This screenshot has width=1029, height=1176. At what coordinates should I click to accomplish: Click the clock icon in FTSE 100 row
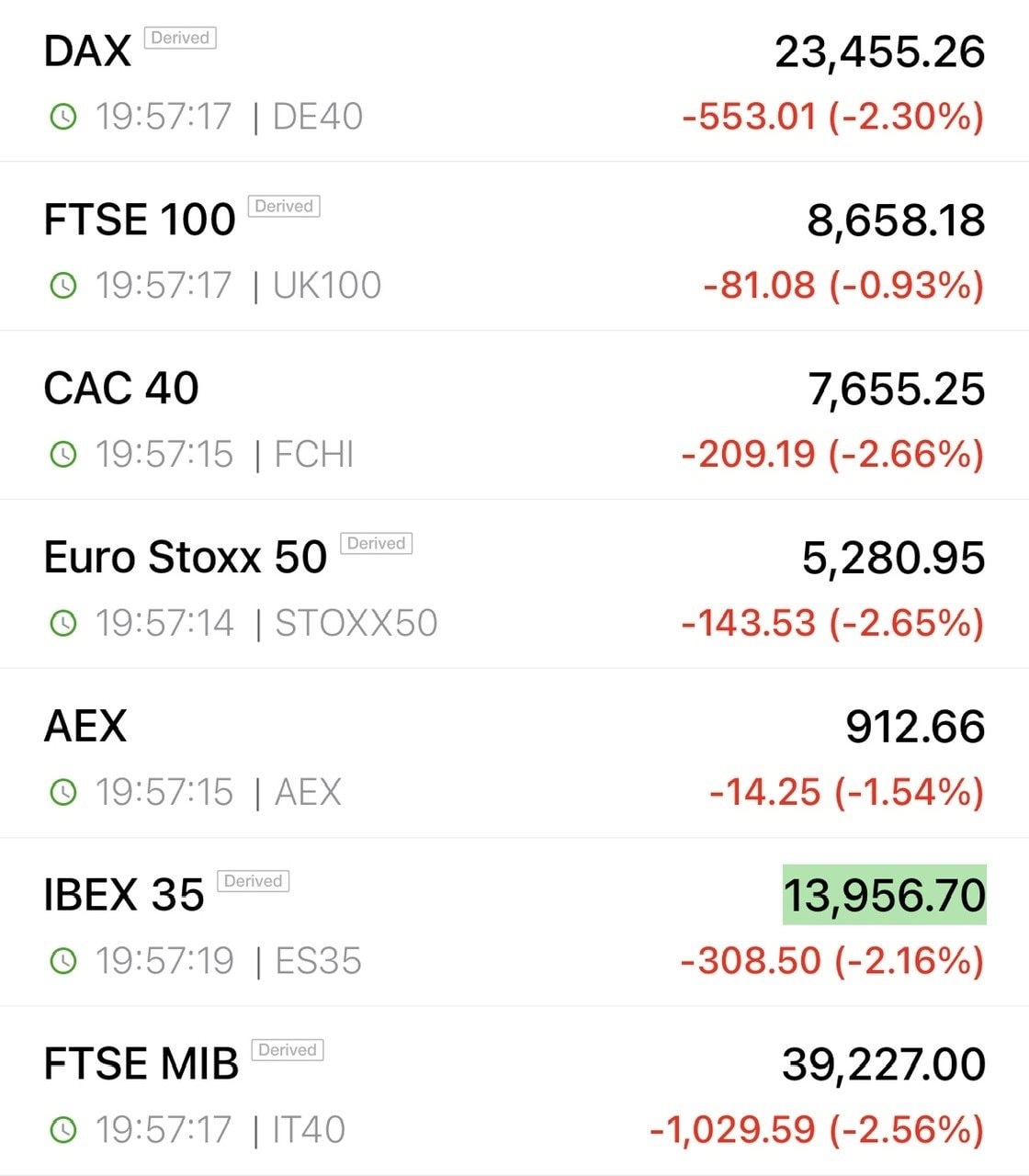62,286
